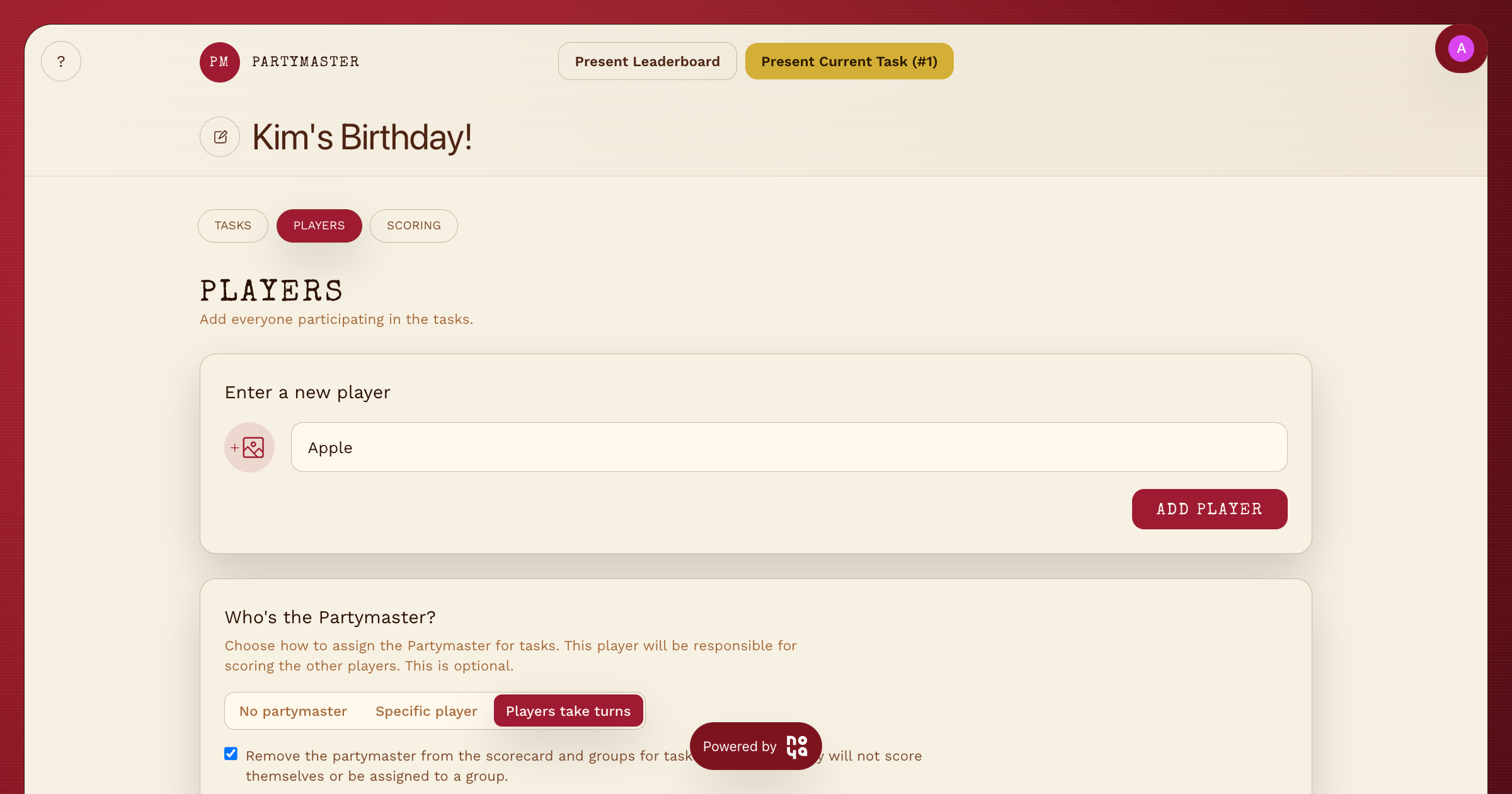Switch to the Tasks tab
Screen dimensions: 1512x794
point(232,226)
